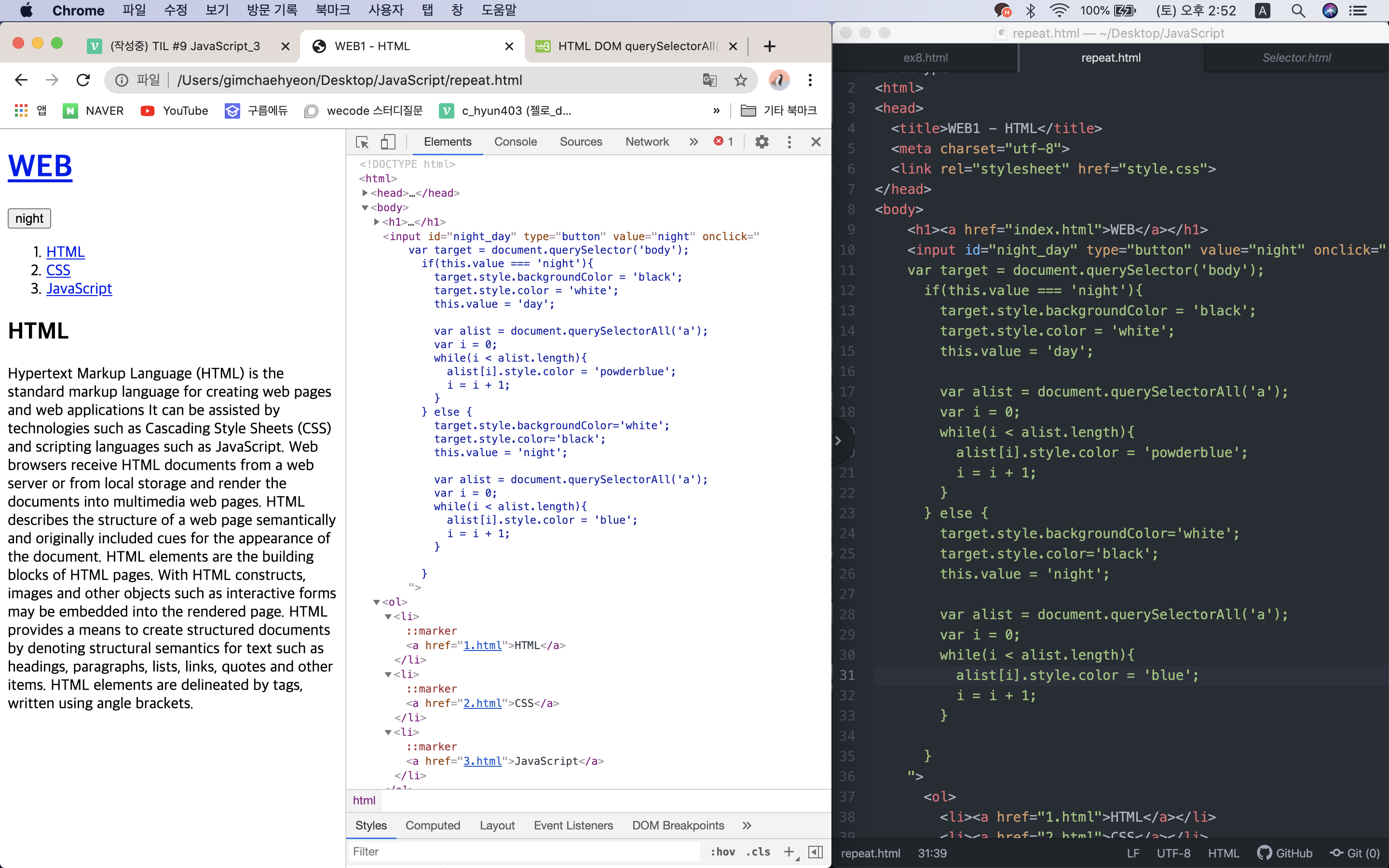Click the new style rule plus icon
This screenshot has height=868, width=1389.
[x=789, y=851]
